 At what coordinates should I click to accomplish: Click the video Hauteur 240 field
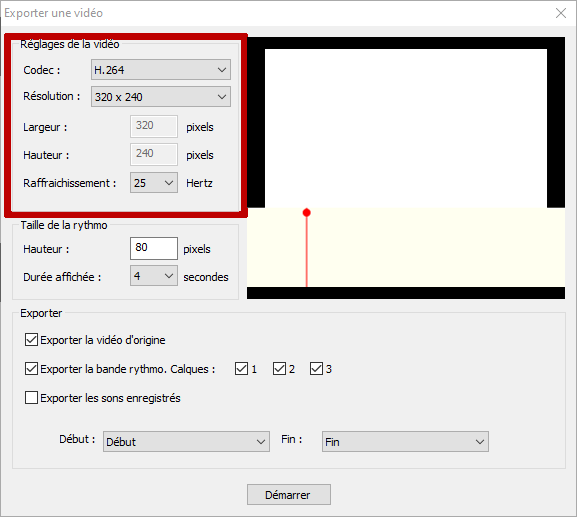point(154,154)
